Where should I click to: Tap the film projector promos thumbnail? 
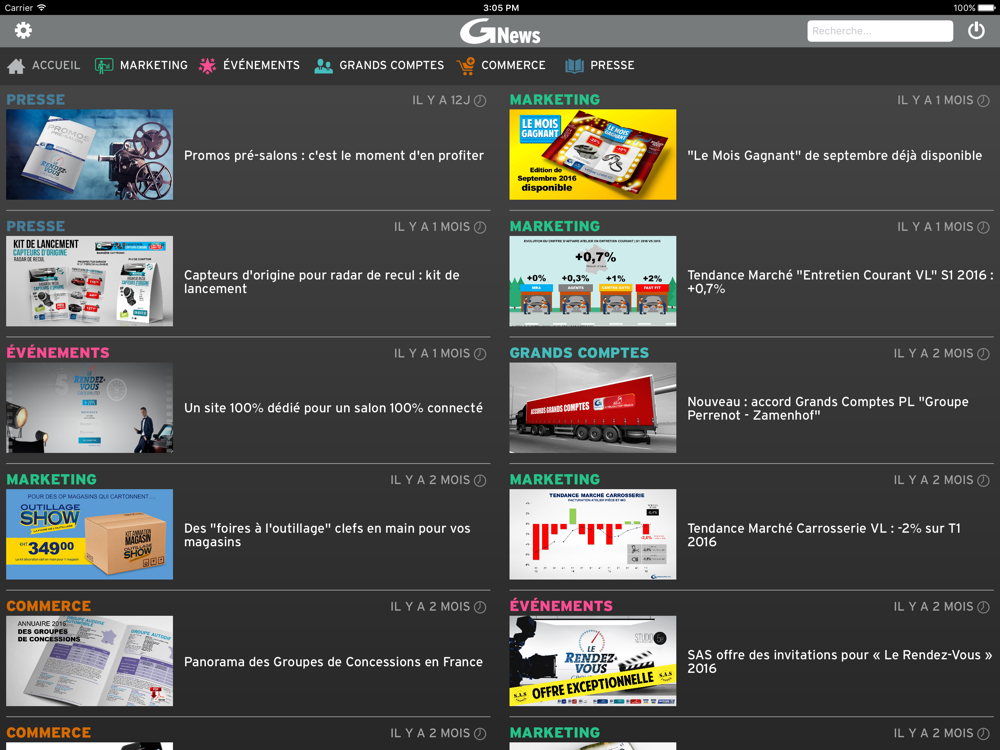click(x=89, y=154)
